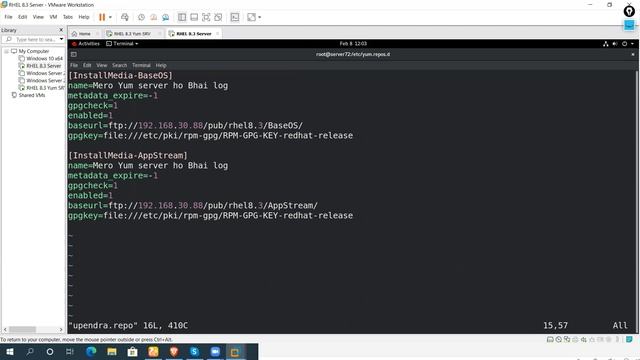Click the new terminal tab icon in title bar
640x360 pixels.
tap(73, 54)
